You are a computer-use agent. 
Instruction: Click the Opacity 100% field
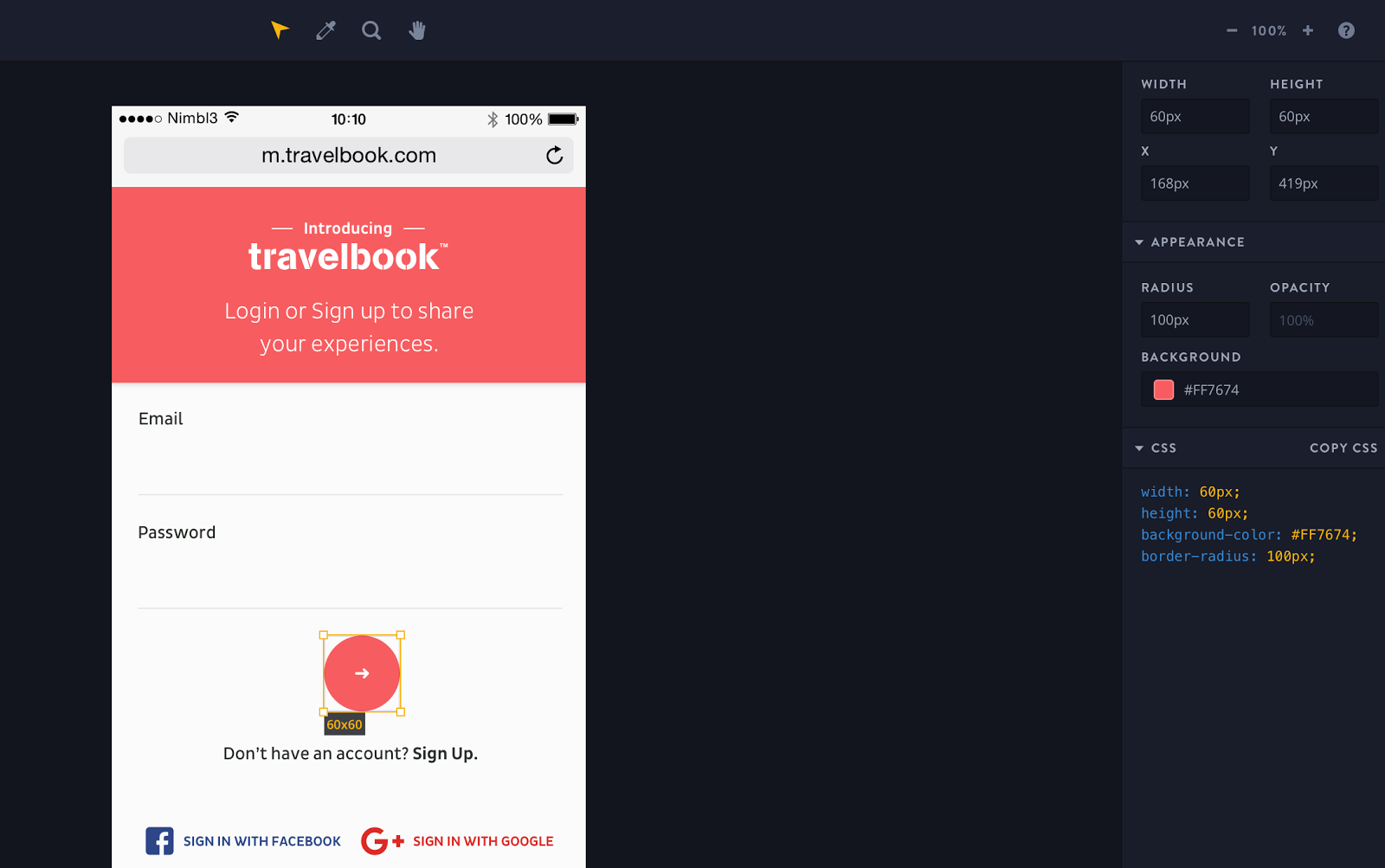coord(1324,320)
